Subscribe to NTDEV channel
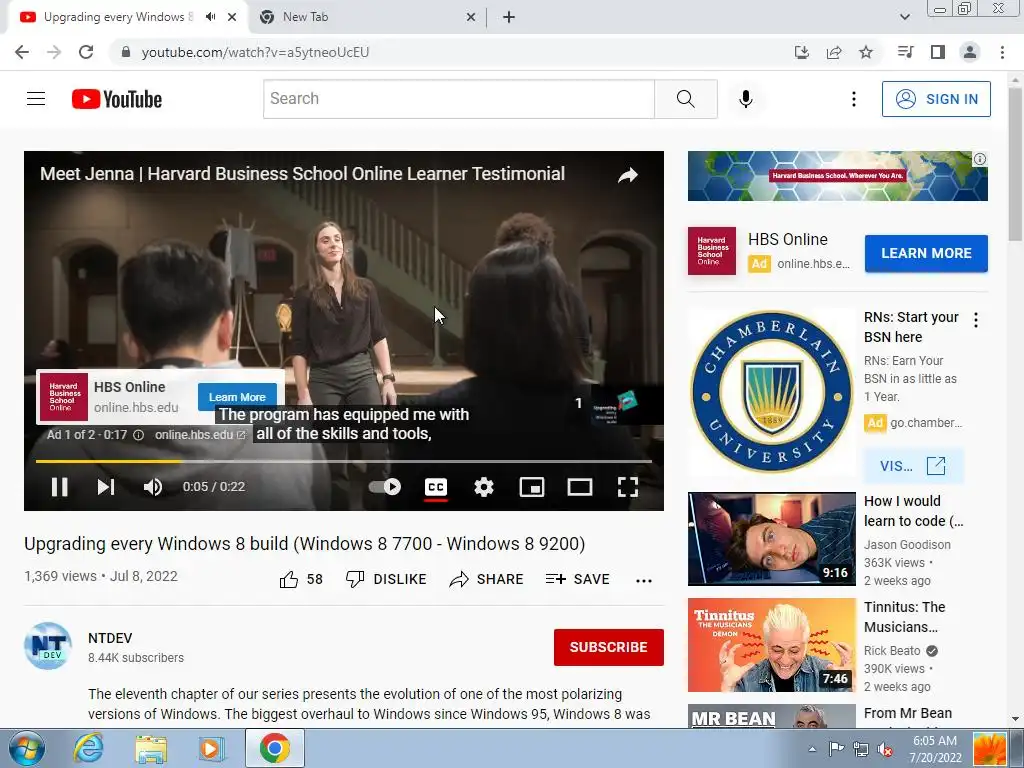Viewport: 1024px width, 768px height. click(609, 647)
